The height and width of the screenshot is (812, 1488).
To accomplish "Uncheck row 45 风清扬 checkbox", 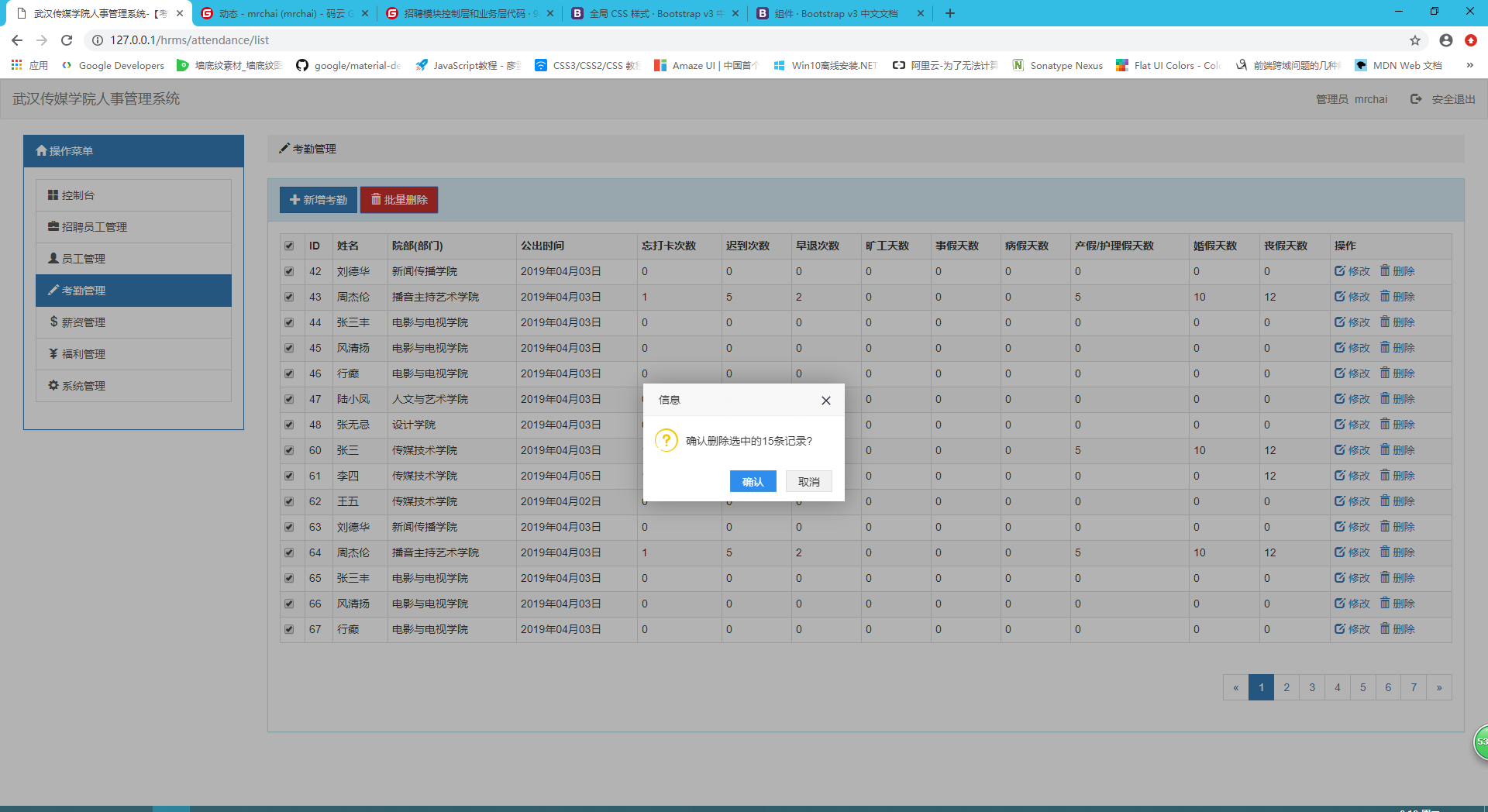I will (x=289, y=348).
